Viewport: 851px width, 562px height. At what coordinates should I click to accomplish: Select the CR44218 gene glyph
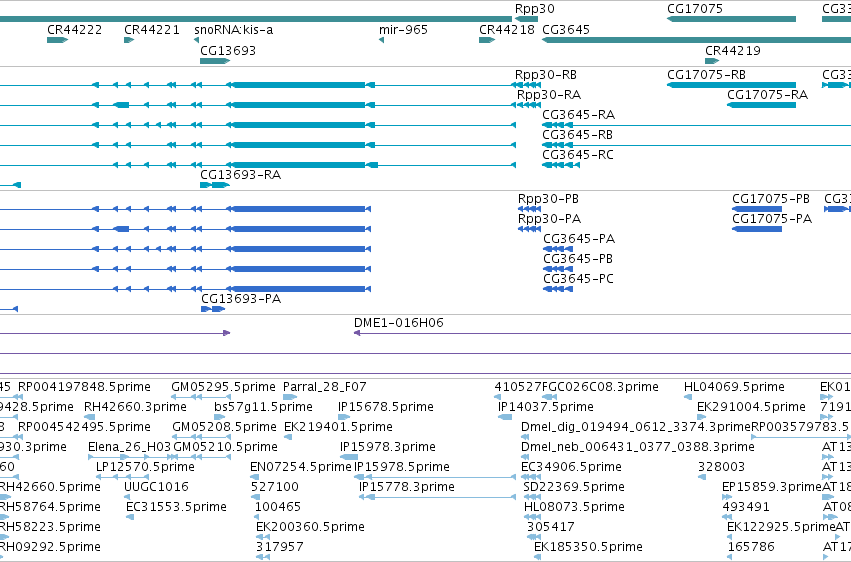(x=487, y=40)
